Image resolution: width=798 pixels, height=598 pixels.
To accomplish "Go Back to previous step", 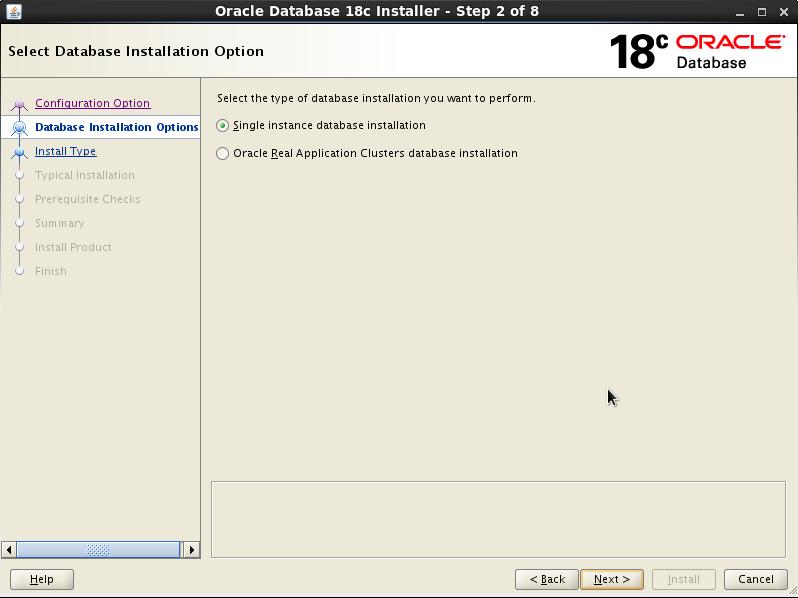I will click(547, 579).
